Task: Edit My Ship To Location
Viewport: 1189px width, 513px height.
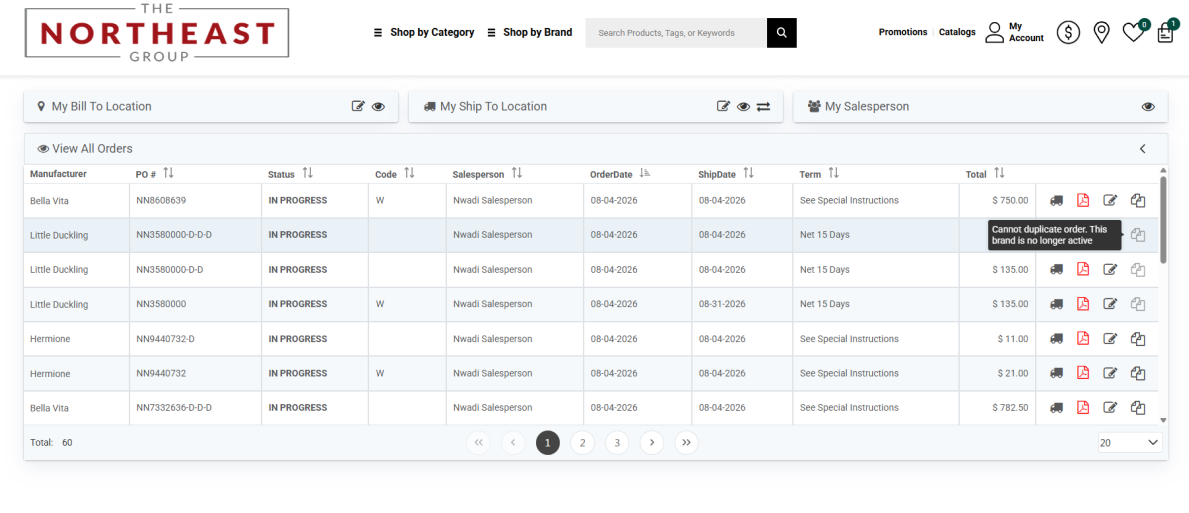Action: (723, 107)
